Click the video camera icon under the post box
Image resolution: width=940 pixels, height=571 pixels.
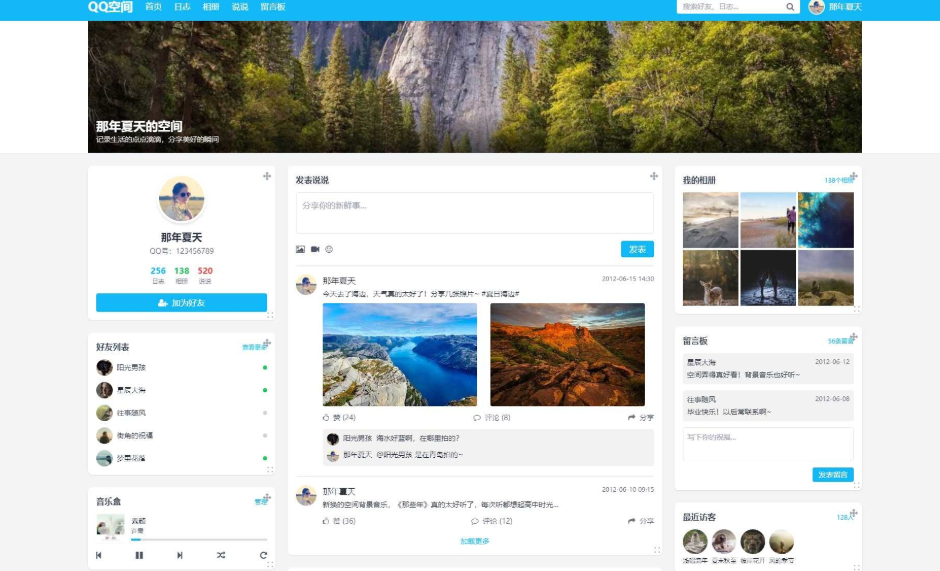[315, 249]
